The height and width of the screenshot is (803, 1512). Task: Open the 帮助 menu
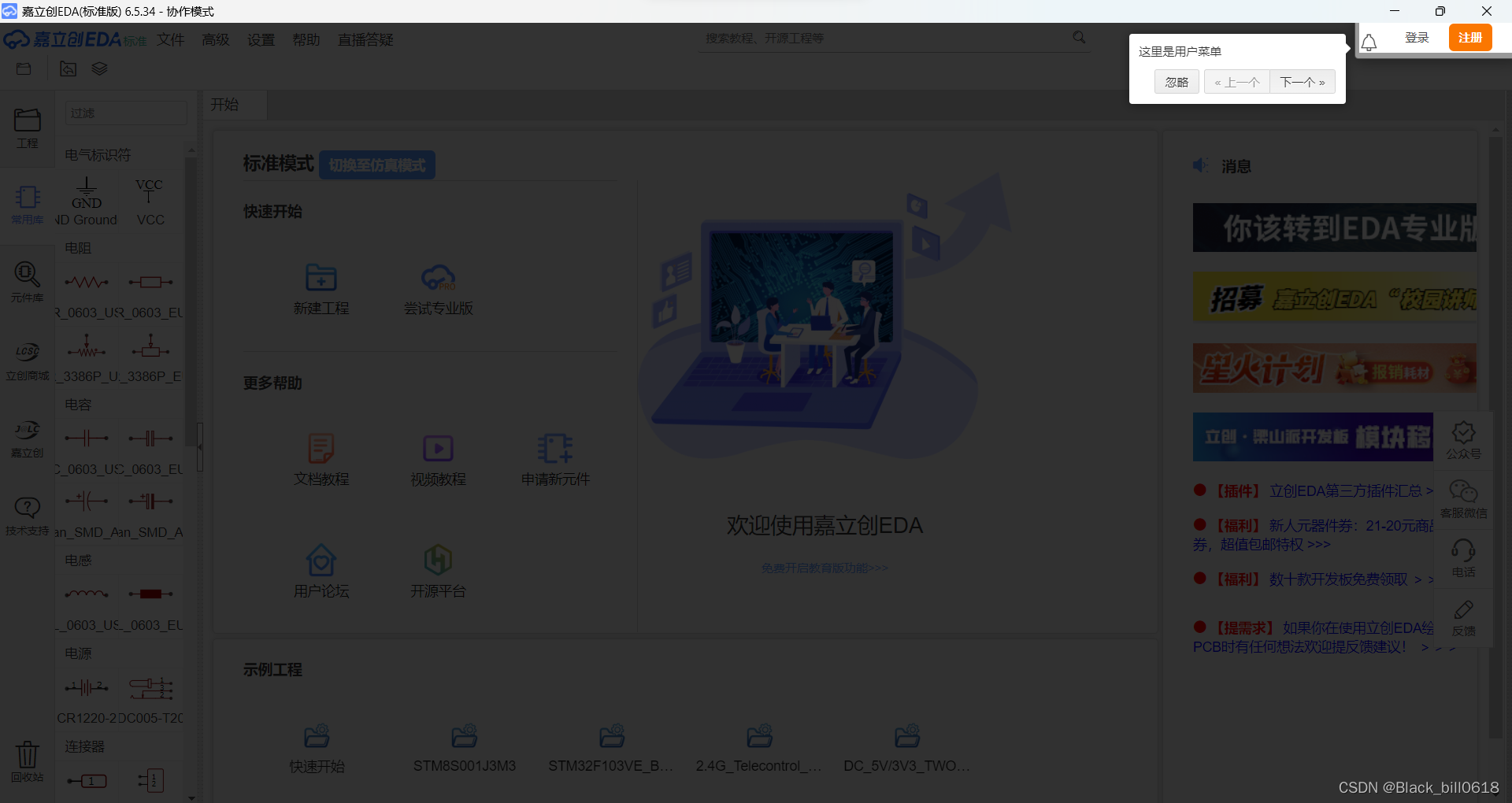point(306,39)
